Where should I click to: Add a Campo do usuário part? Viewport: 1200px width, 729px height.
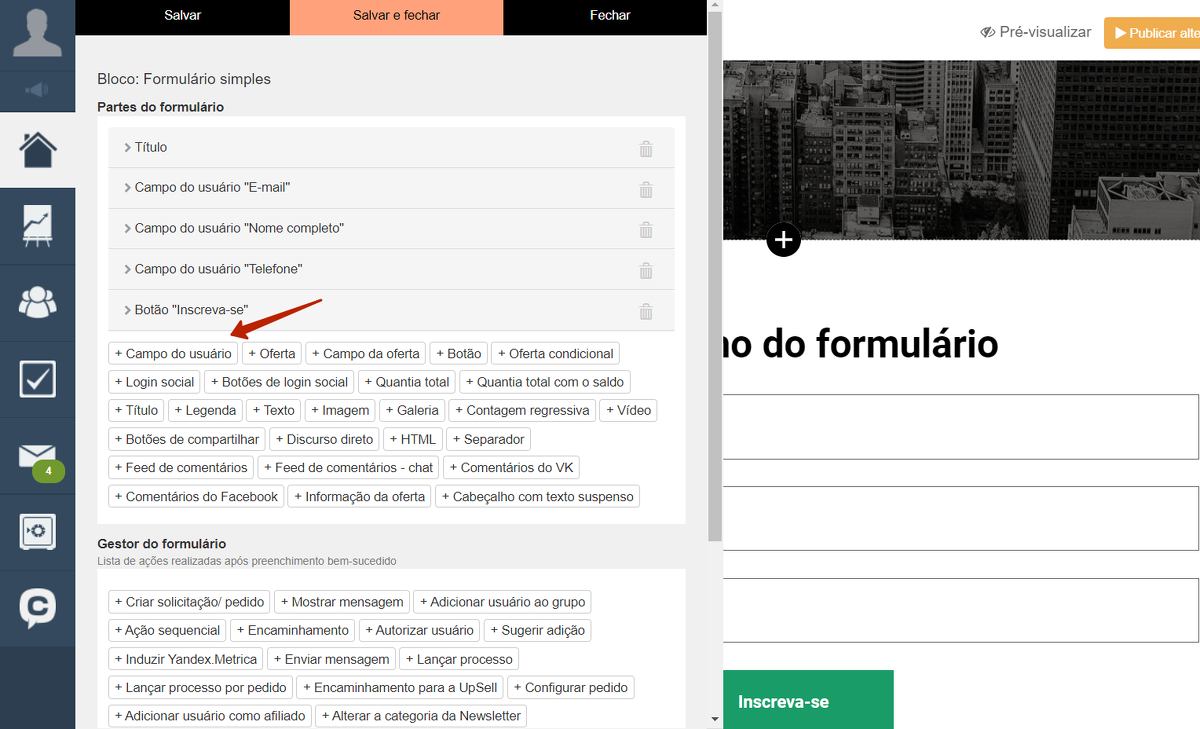173,354
